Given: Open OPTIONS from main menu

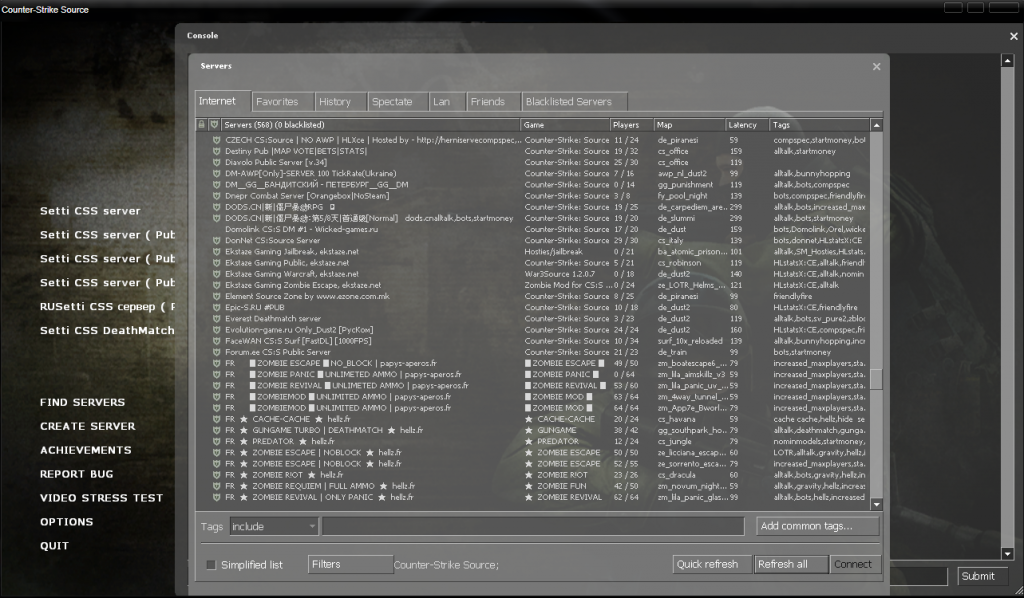Looking at the screenshot, I should click(67, 522).
